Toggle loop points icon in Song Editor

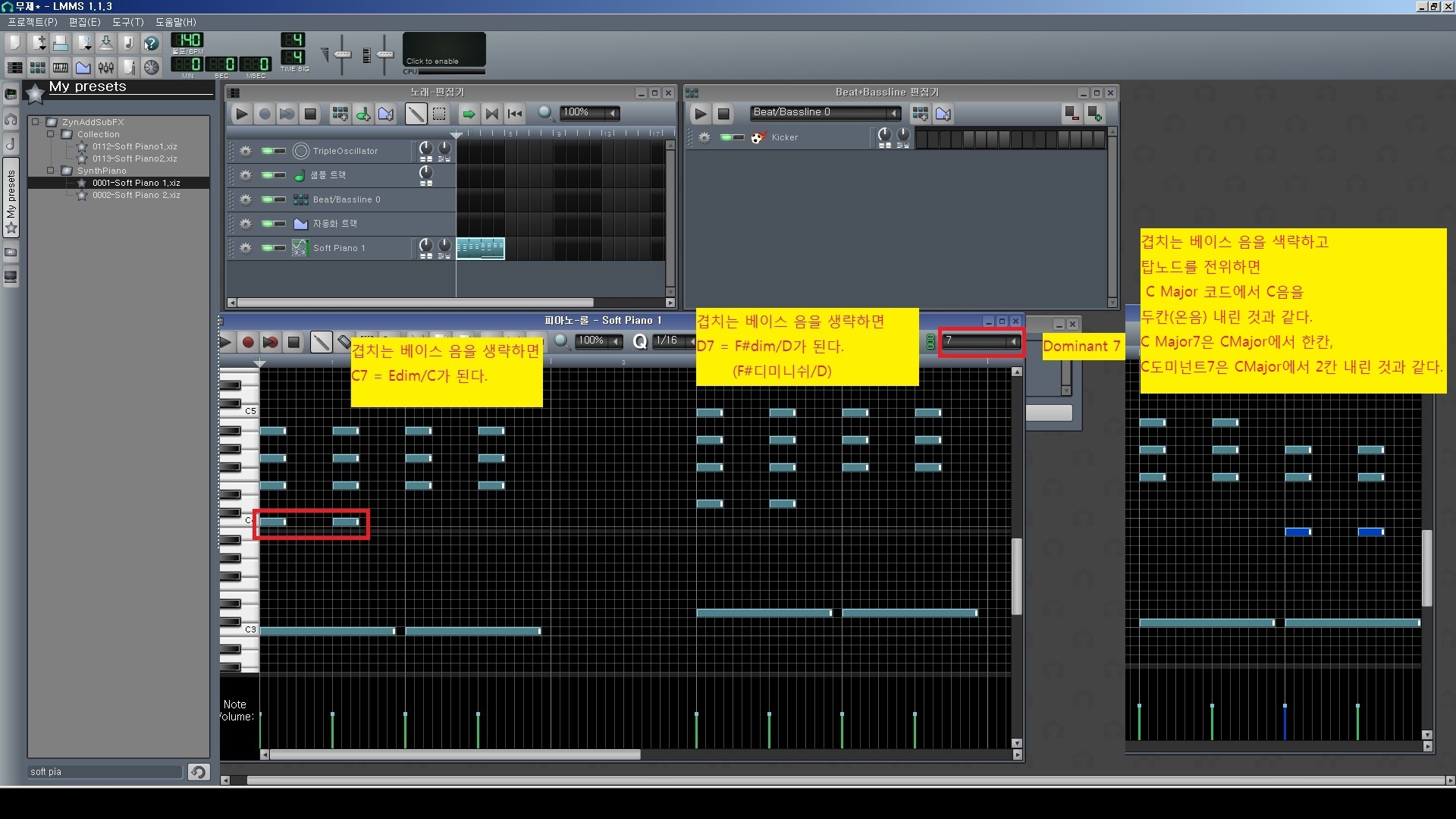pos(491,114)
